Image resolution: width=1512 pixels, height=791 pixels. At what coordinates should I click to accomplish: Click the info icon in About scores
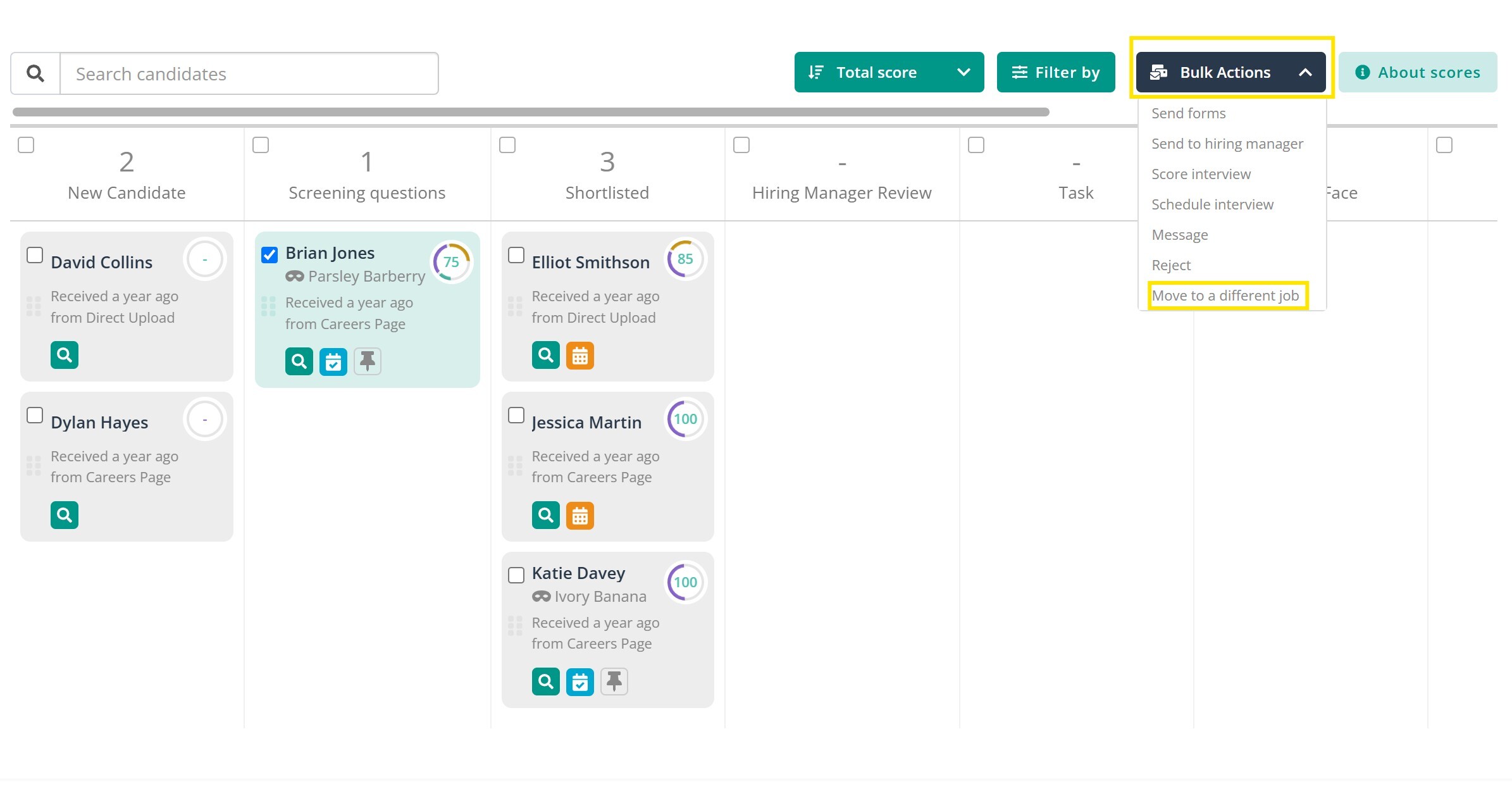click(x=1363, y=72)
